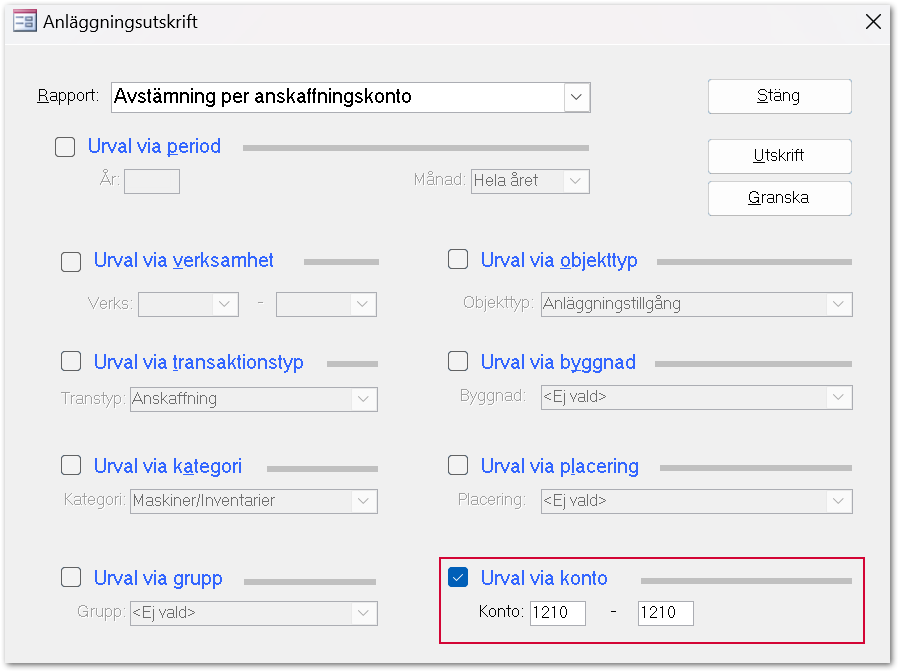
Task: Check the Urval via kategori box
Action: (x=71, y=466)
